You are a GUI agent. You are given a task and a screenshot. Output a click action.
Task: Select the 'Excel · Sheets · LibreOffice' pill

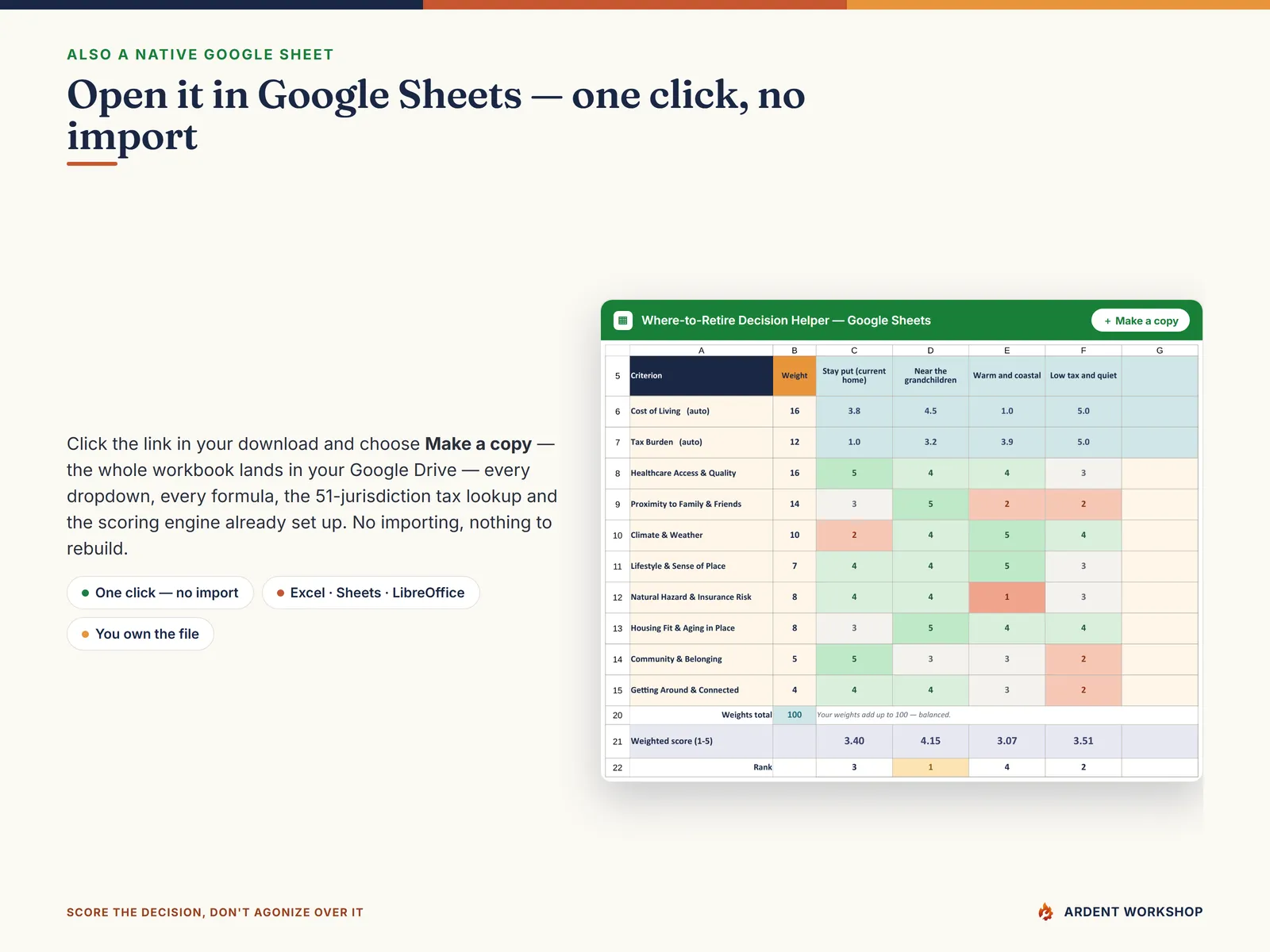tap(371, 593)
